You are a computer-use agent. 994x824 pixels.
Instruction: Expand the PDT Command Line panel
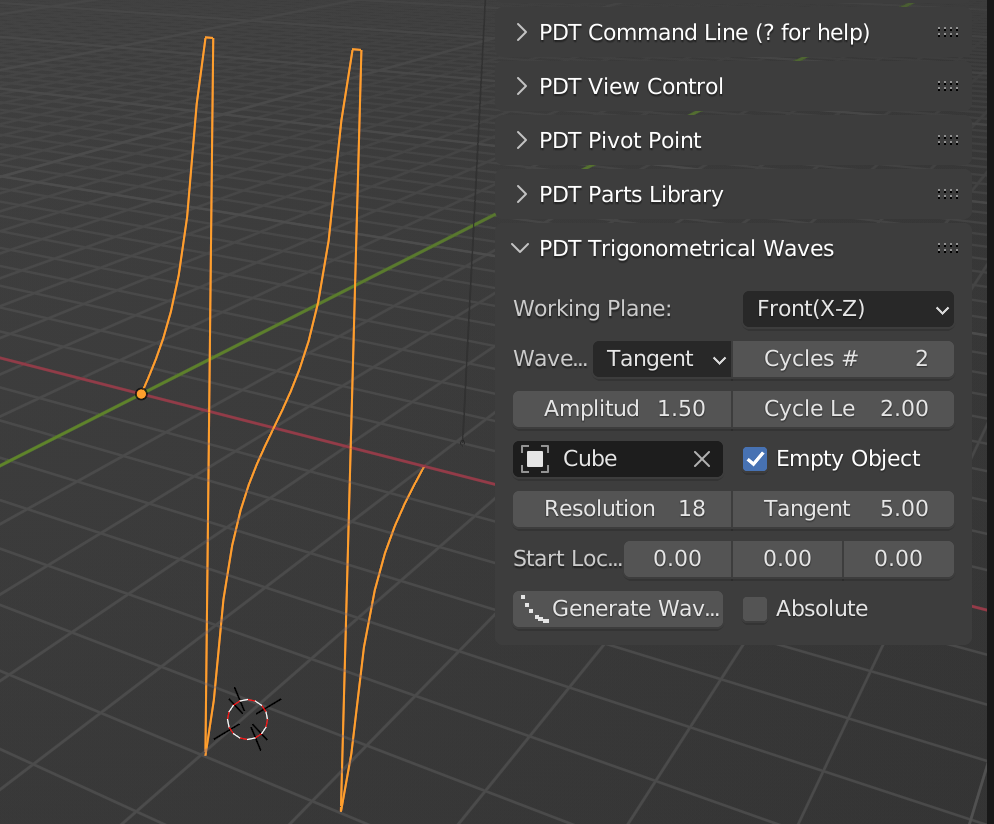(521, 33)
